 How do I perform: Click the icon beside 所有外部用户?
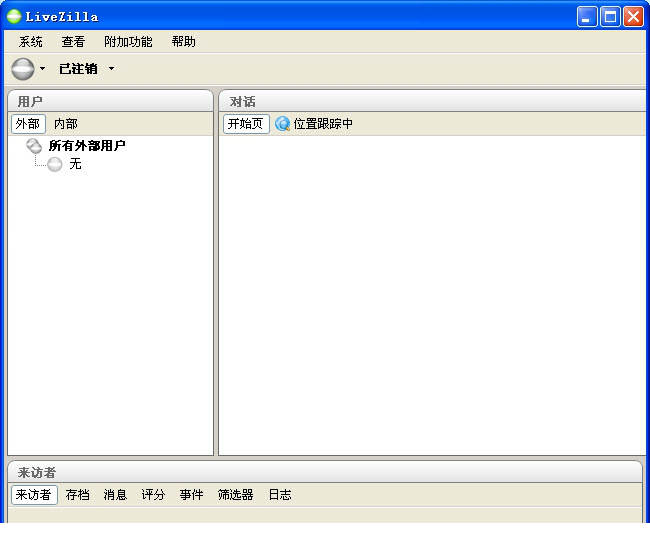[34, 145]
